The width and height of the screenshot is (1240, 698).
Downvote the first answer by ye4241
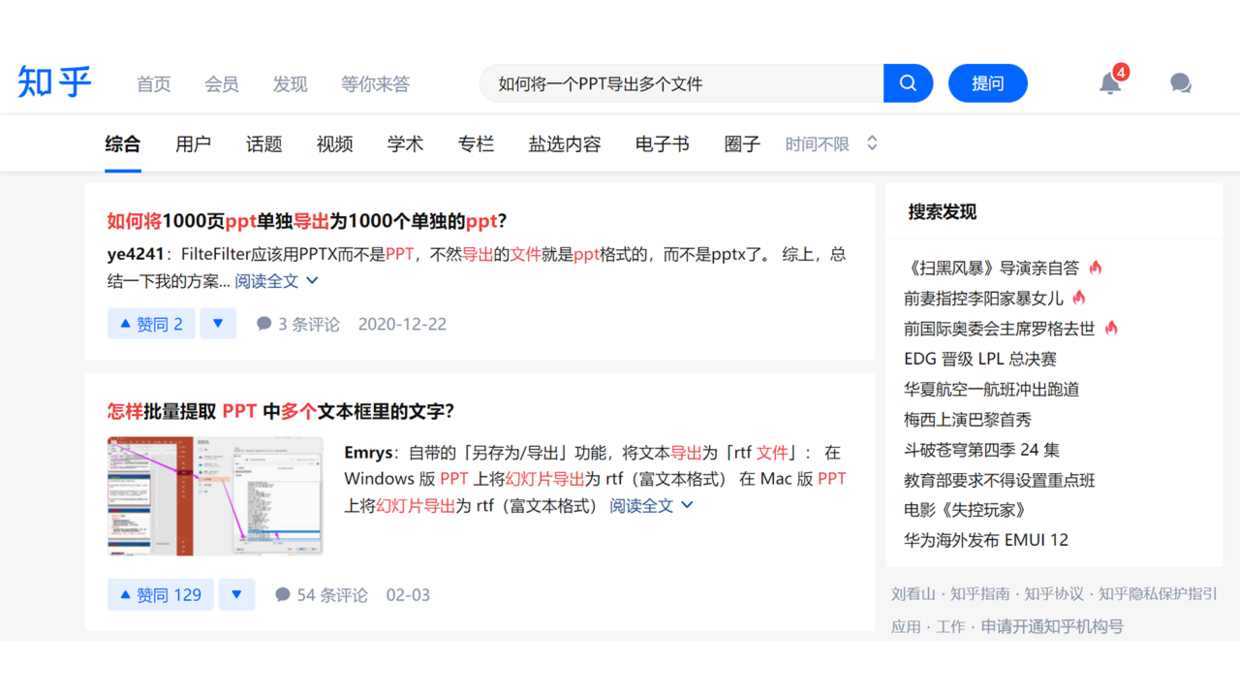(x=218, y=324)
